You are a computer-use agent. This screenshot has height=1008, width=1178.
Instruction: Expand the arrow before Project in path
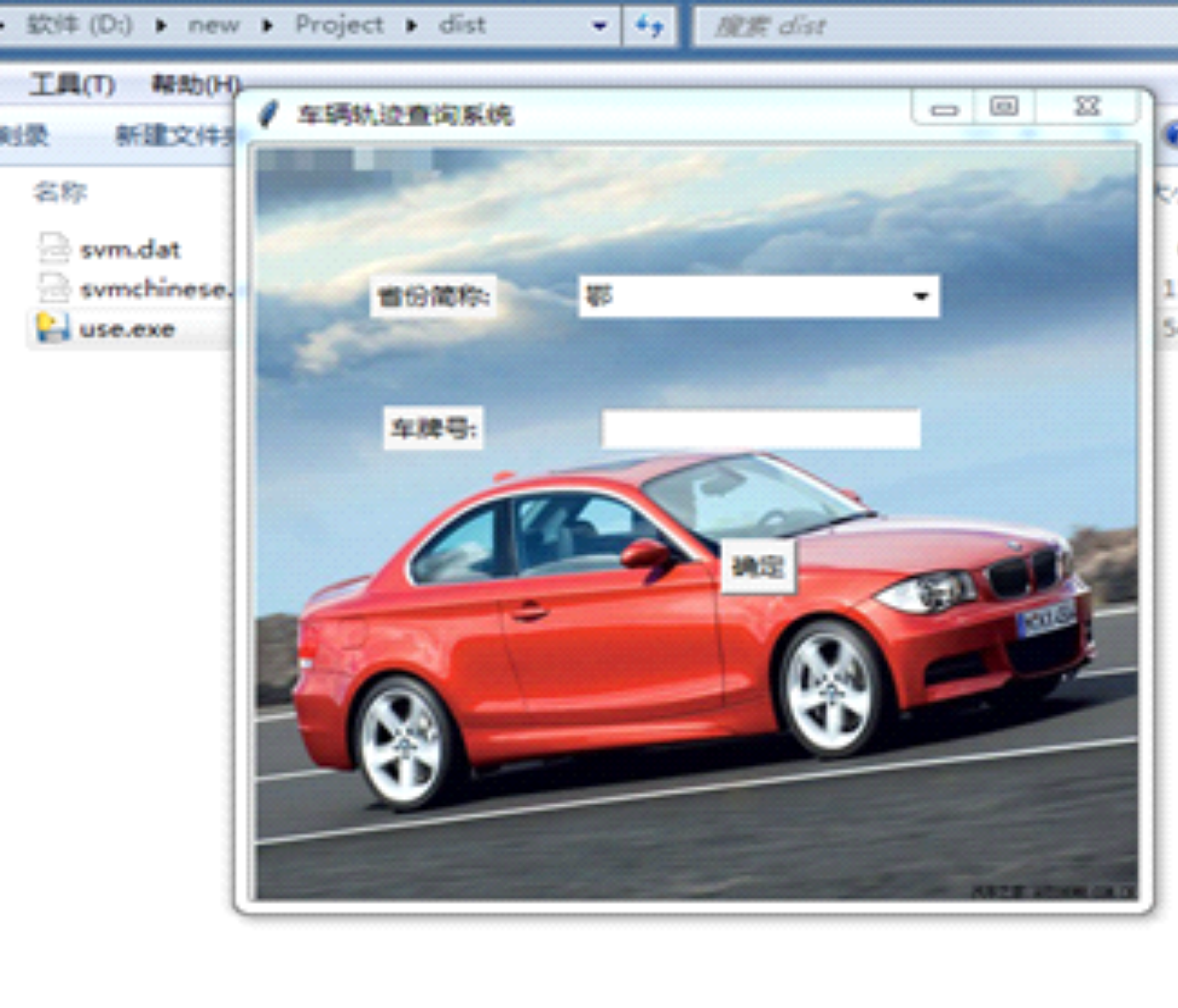pyautogui.click(x=267, y=25)
